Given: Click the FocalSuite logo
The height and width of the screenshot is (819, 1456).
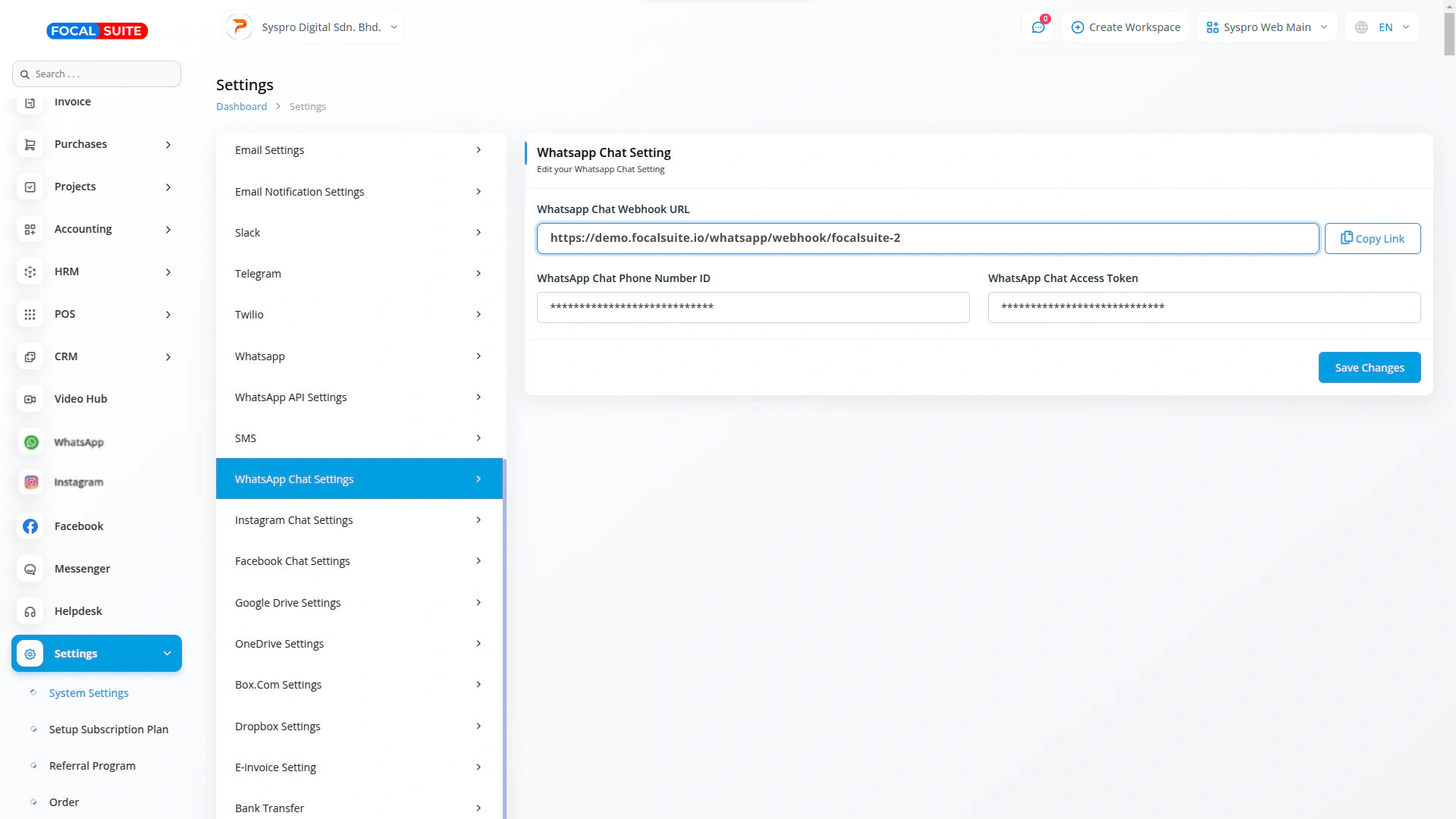Looking at the screenshot, I should [x=97, y=31].
